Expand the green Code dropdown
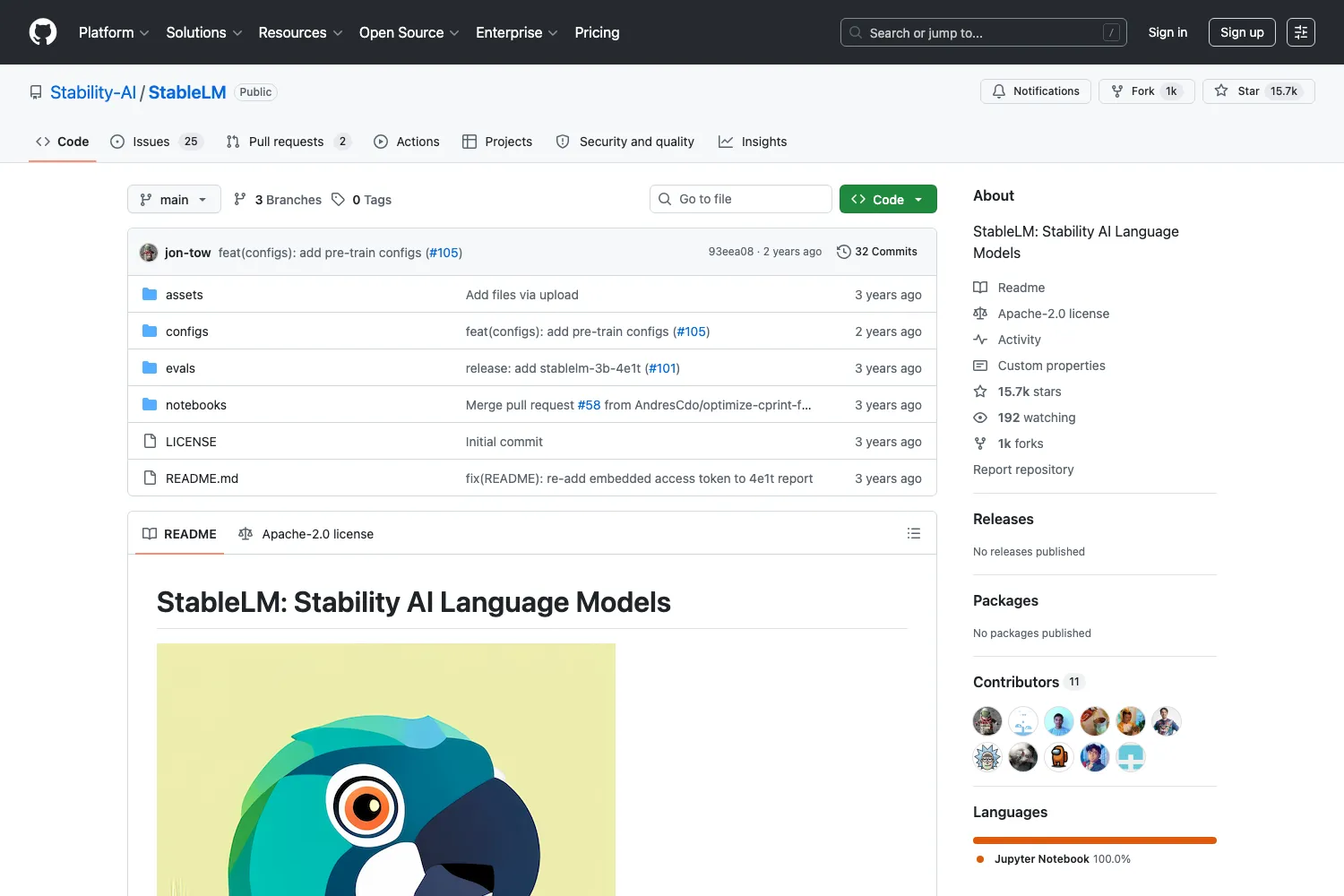The height and width of the screenshot is (896, 1344). click(x=888, y=199)
